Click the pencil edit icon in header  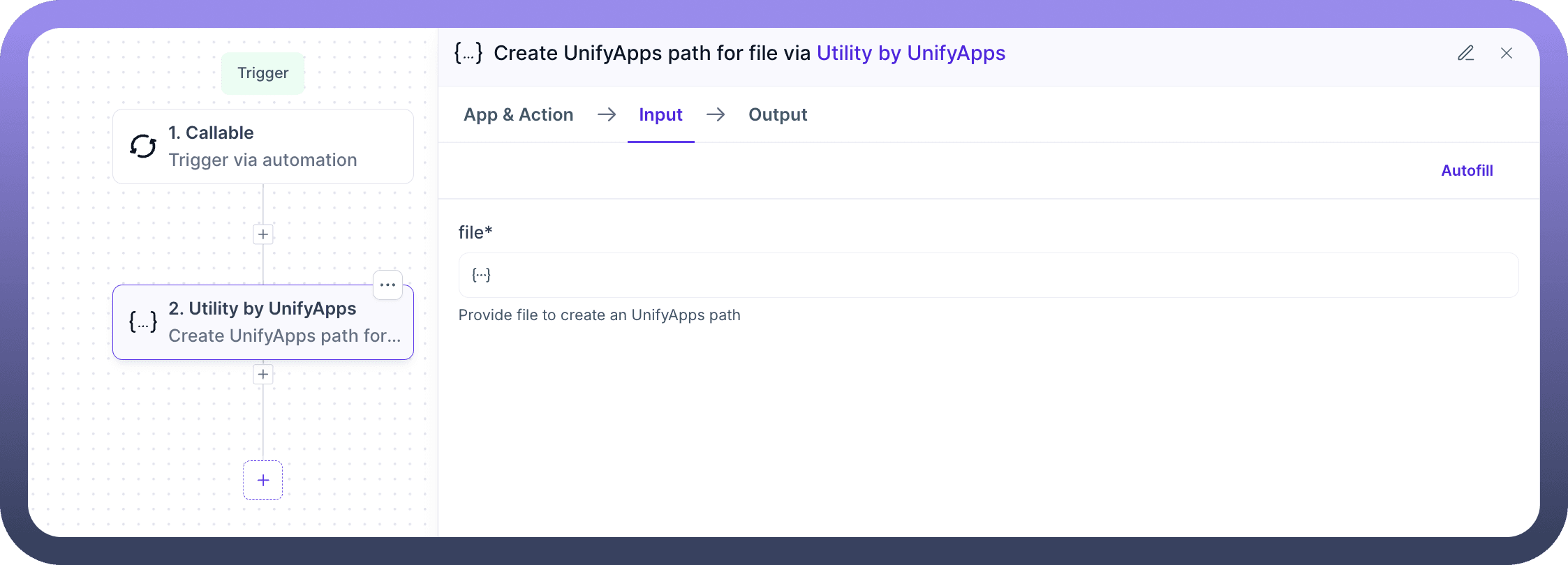[1465, 53]
